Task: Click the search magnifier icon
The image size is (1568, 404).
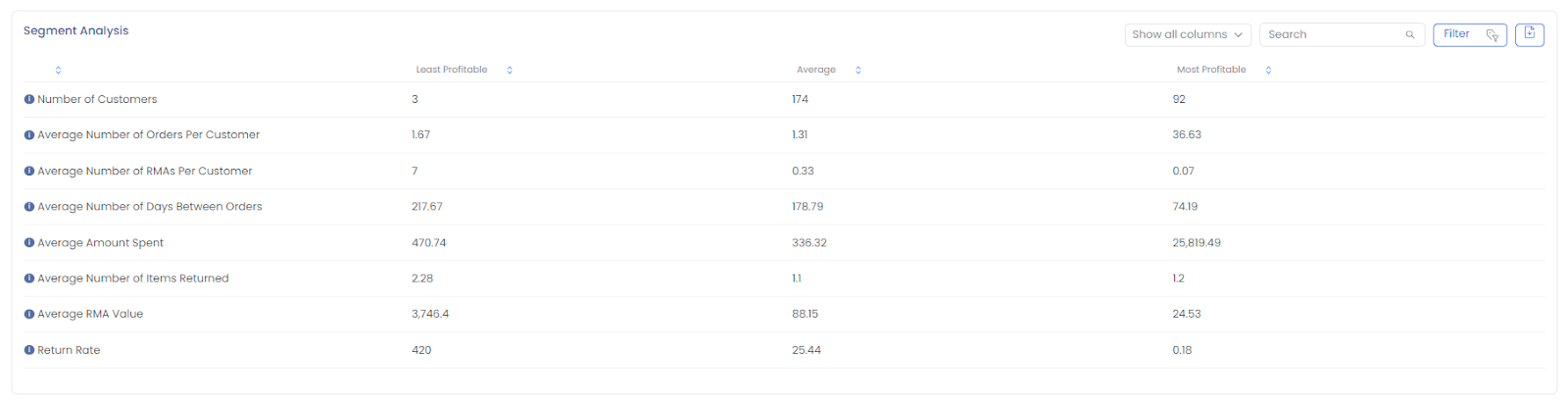Action: tap(1410, 34)
